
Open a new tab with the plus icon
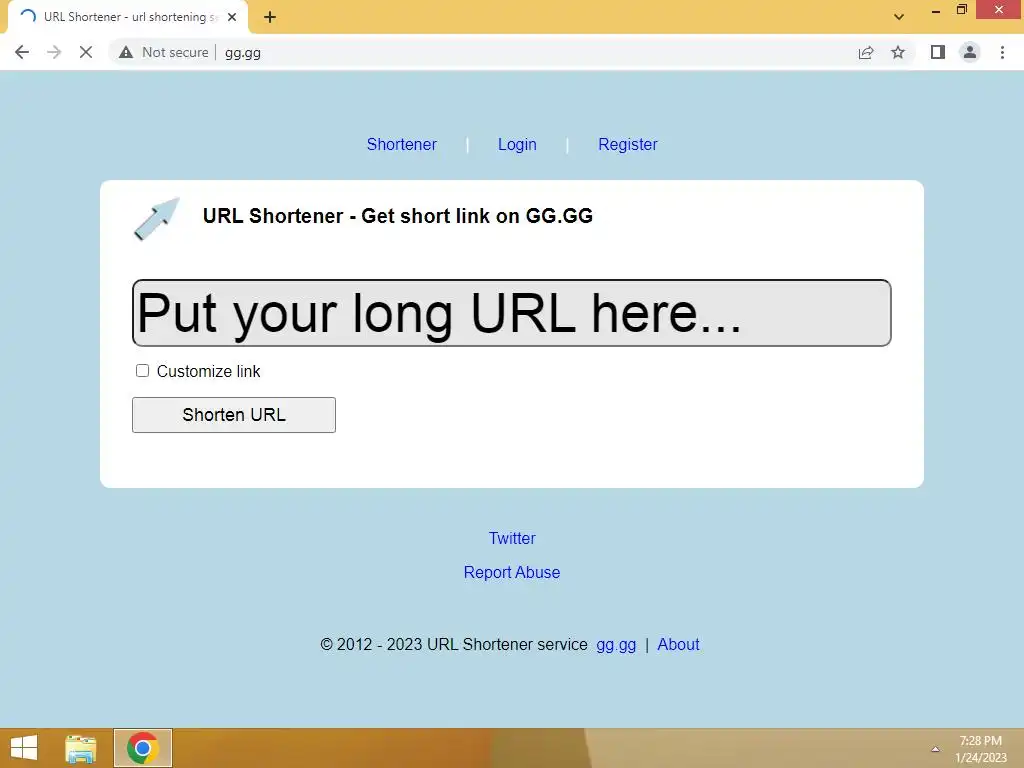(270, 17)
